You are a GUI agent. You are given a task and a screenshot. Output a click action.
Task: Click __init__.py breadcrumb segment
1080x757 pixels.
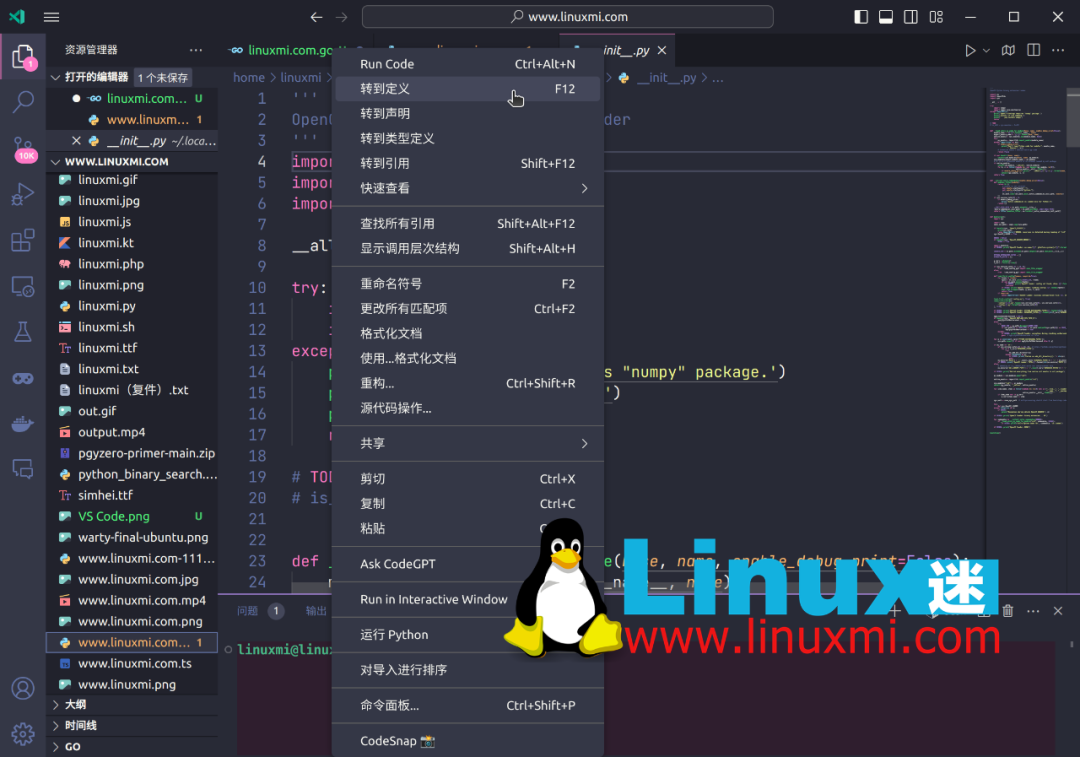(666, 78)
